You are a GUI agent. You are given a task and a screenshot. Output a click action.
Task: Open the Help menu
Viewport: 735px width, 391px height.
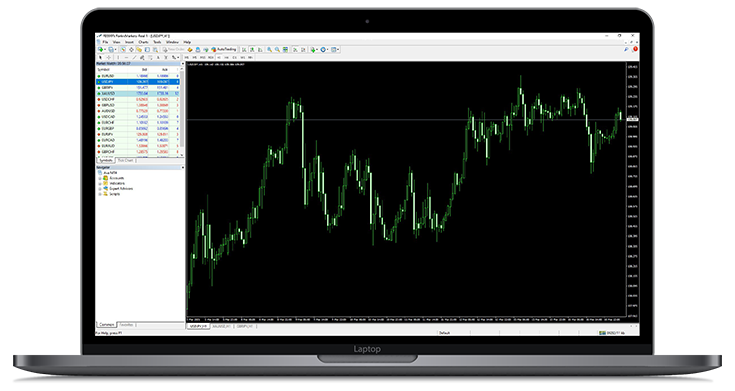187,42
